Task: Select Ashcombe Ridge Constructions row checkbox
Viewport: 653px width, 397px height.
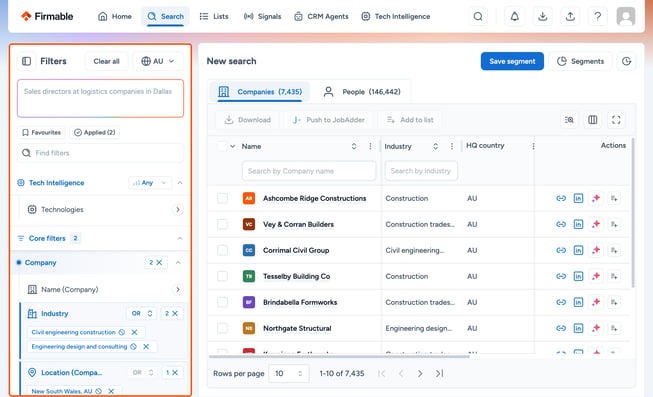Action: (x=222, y=198)
